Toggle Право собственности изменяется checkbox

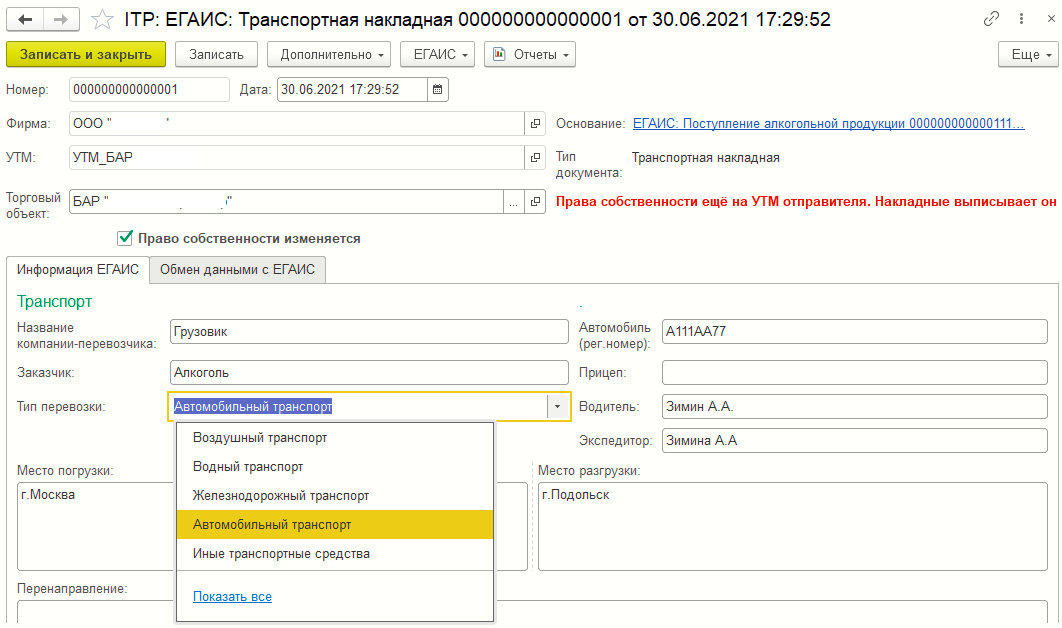(x=125, y=238)
